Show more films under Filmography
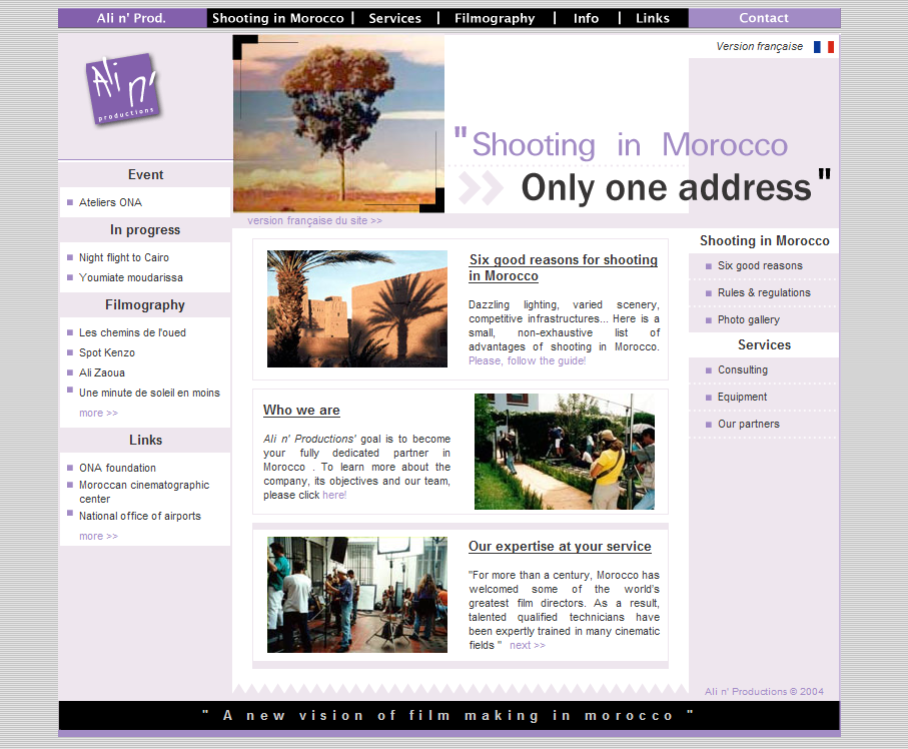The height and width of the screenshot is (749, 908). tap(98, 413)
